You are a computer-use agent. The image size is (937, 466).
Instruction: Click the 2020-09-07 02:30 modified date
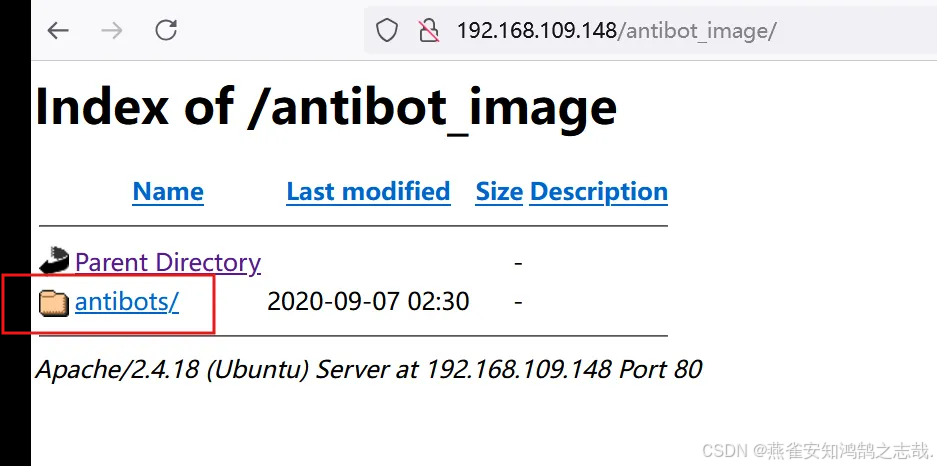point(368,302)
